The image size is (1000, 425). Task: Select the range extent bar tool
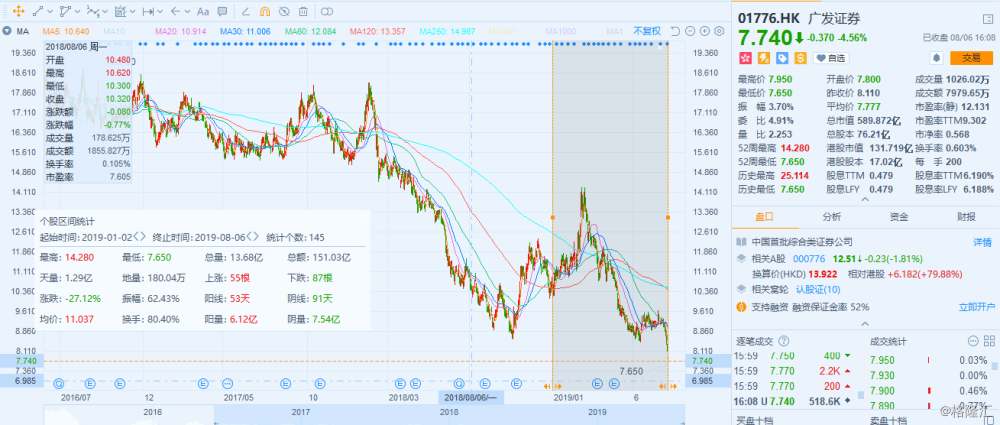pos(148,11)
